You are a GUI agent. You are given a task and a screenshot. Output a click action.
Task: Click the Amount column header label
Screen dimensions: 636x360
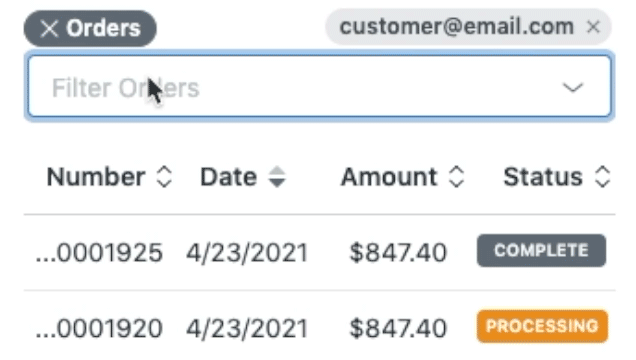389,177
